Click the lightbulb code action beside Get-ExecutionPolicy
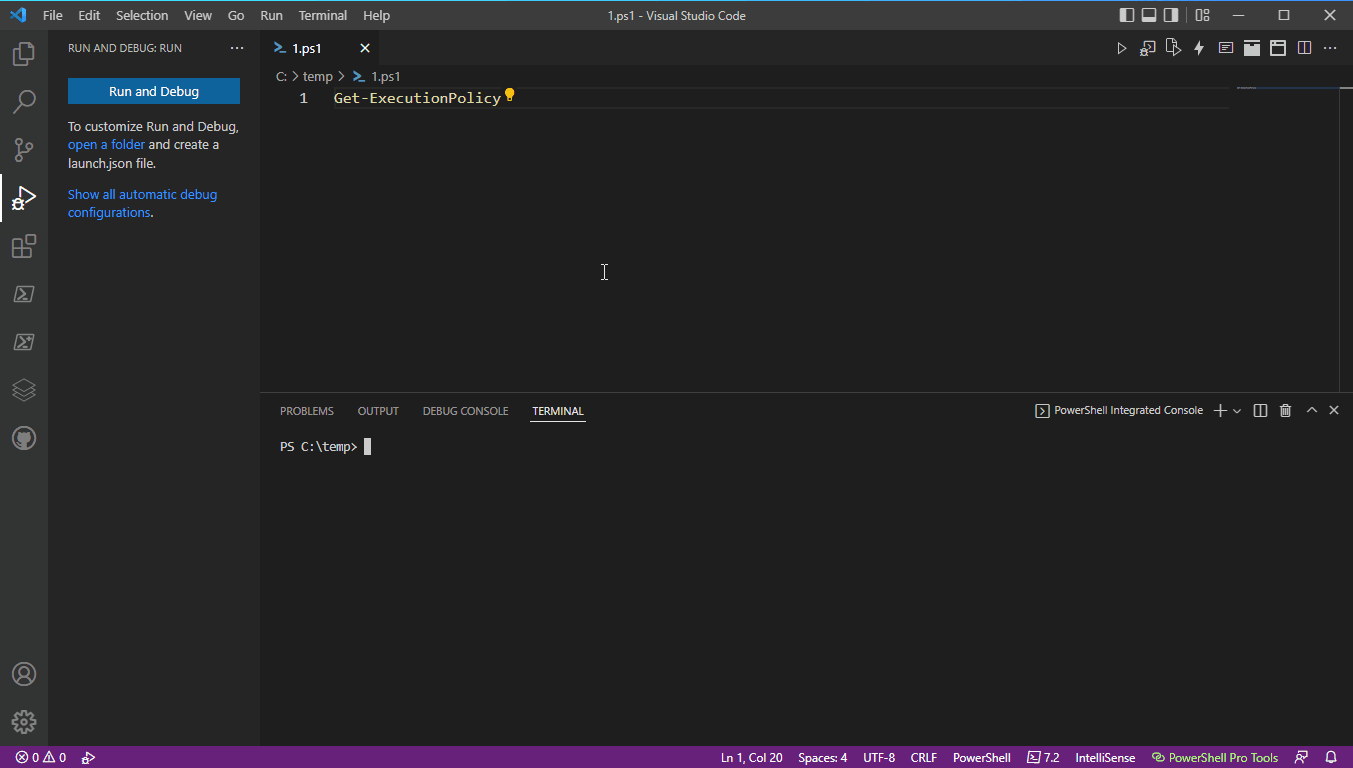 click(509, 95)
